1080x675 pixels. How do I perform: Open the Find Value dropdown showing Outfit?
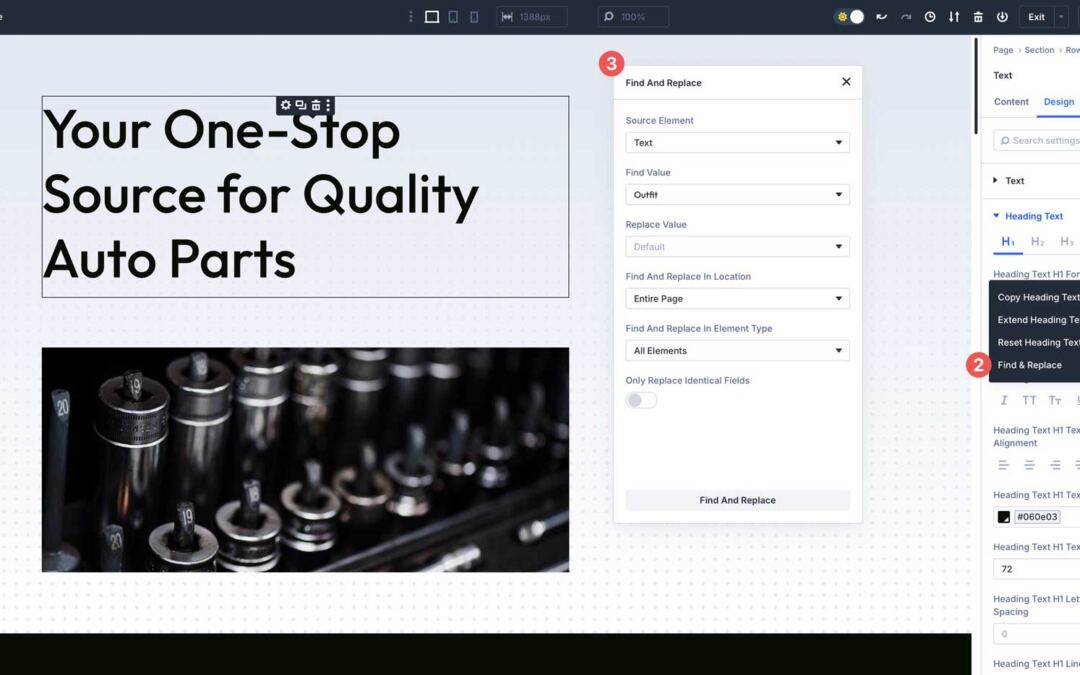pos(737,195)
